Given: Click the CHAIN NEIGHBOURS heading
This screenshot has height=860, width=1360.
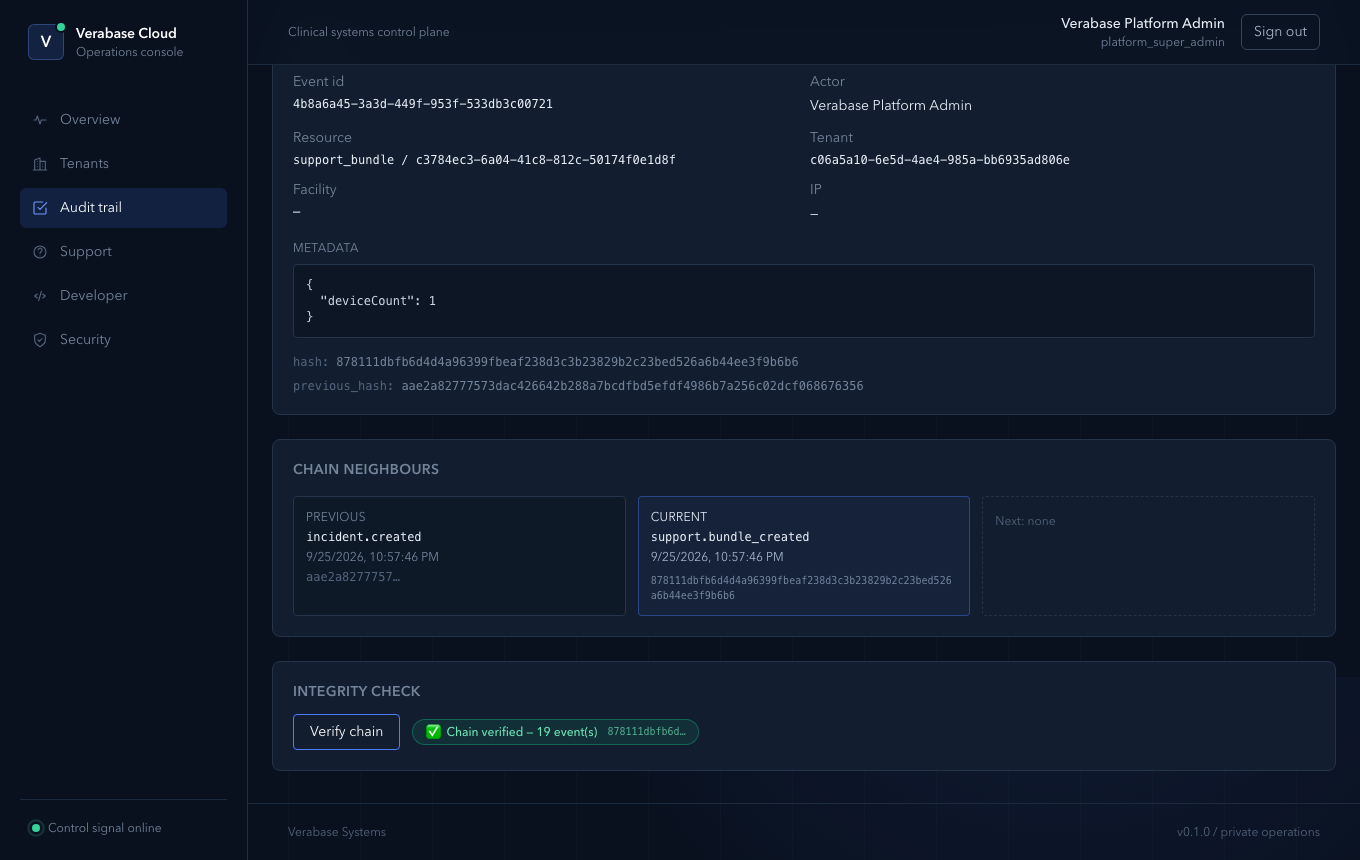Looking at the screenshot, I should click(x=366, y=469).
